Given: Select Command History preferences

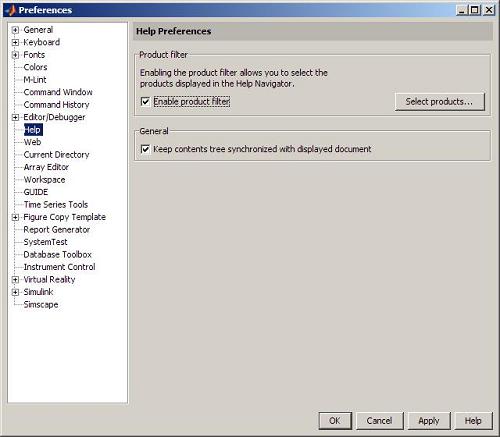Looking at the screenshot, I should click(x=56, y=105).
